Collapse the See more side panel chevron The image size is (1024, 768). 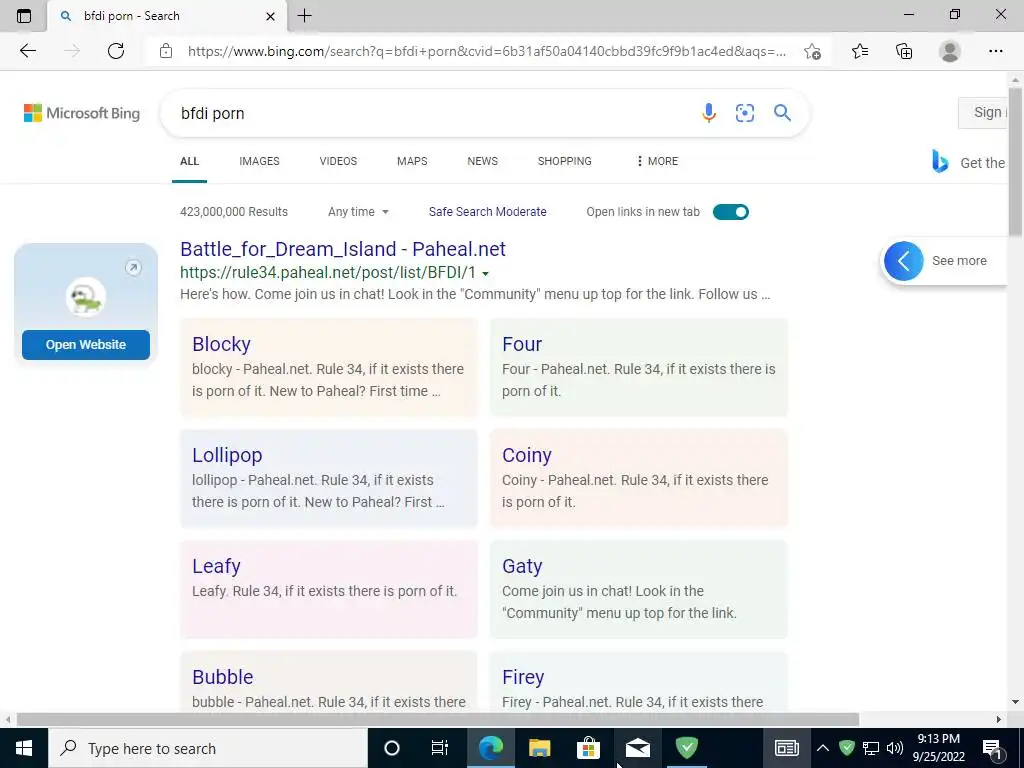click(904, 261)
